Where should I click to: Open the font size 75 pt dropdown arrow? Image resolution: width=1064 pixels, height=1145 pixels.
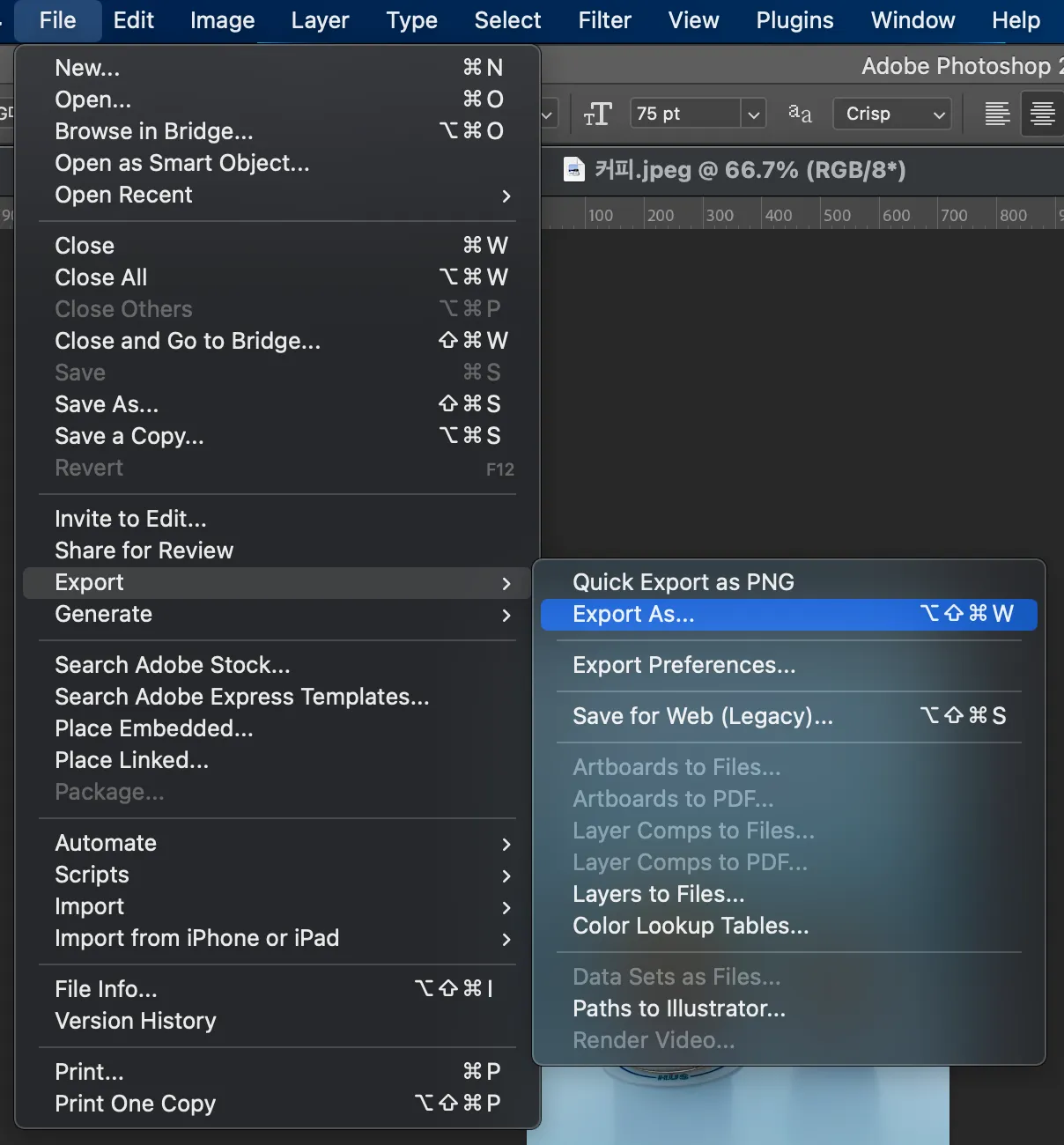coord(754,114)
